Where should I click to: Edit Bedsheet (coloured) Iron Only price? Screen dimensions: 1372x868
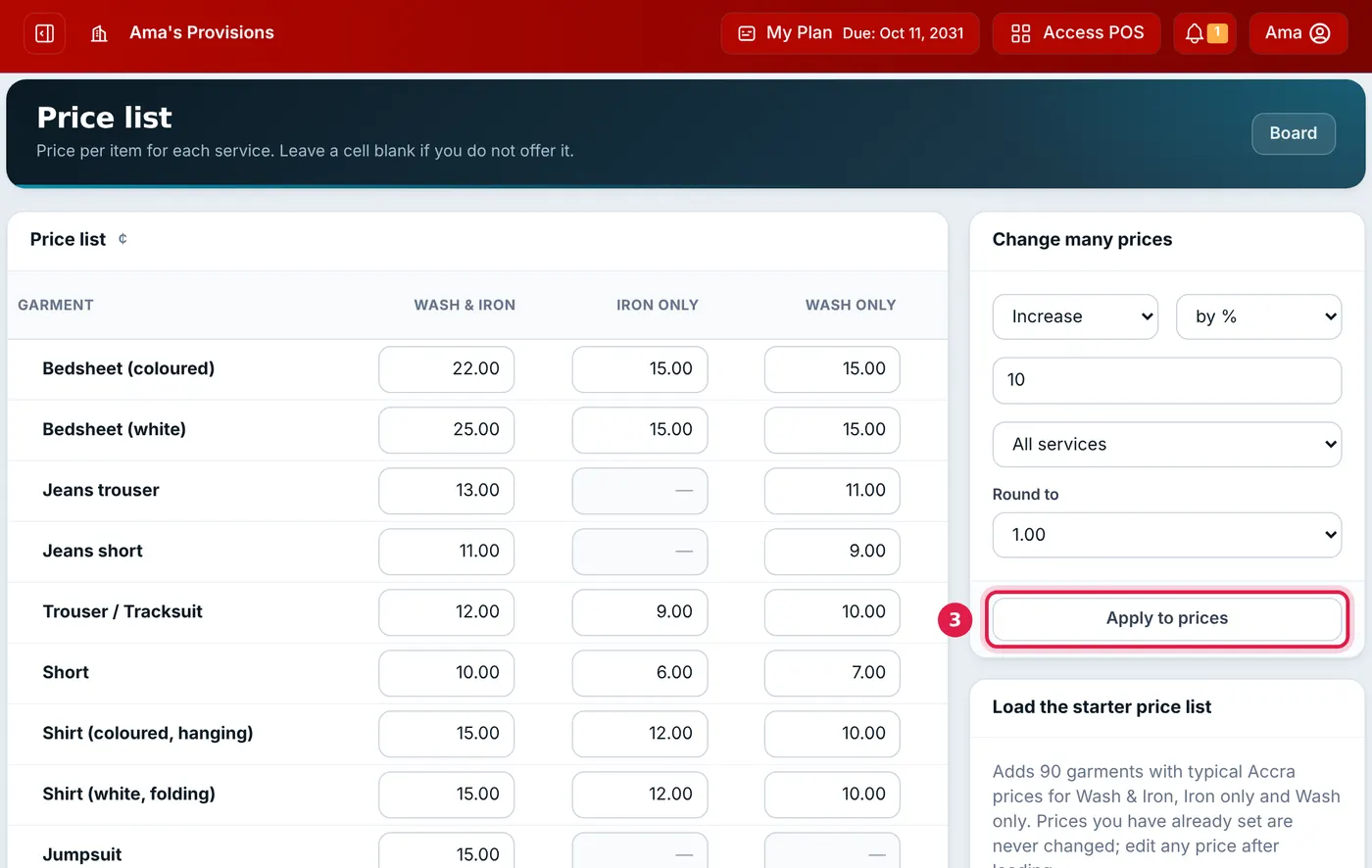coord(640,369)
